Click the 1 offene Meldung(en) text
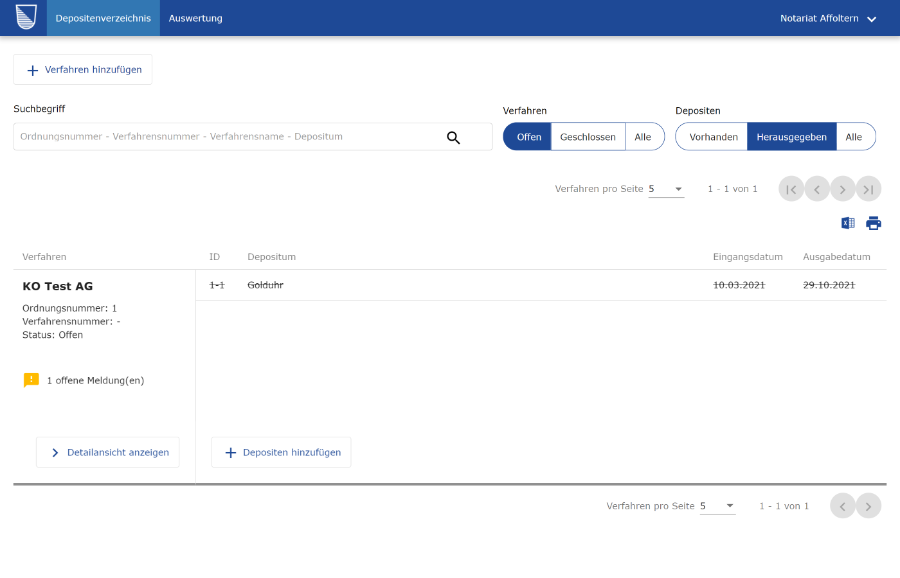Screen dimensions: 900x578 point(95,381)
